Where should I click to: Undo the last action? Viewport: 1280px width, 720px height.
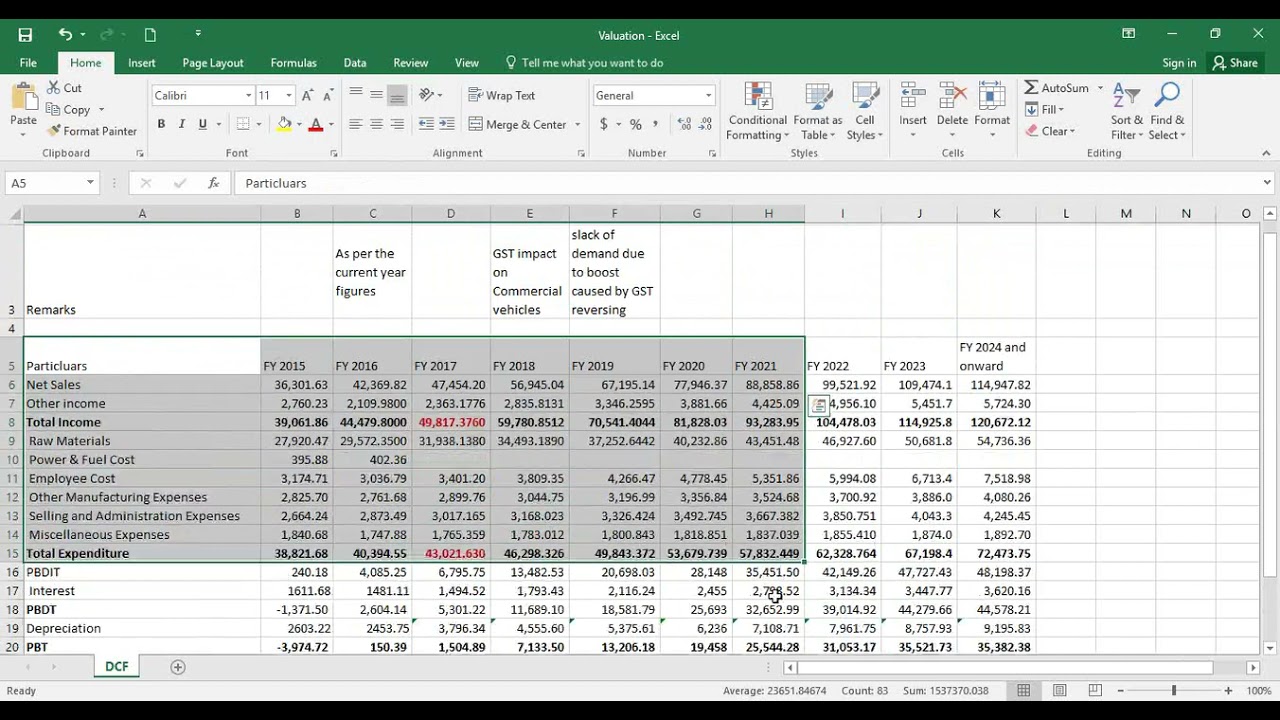tap(65, 35)
